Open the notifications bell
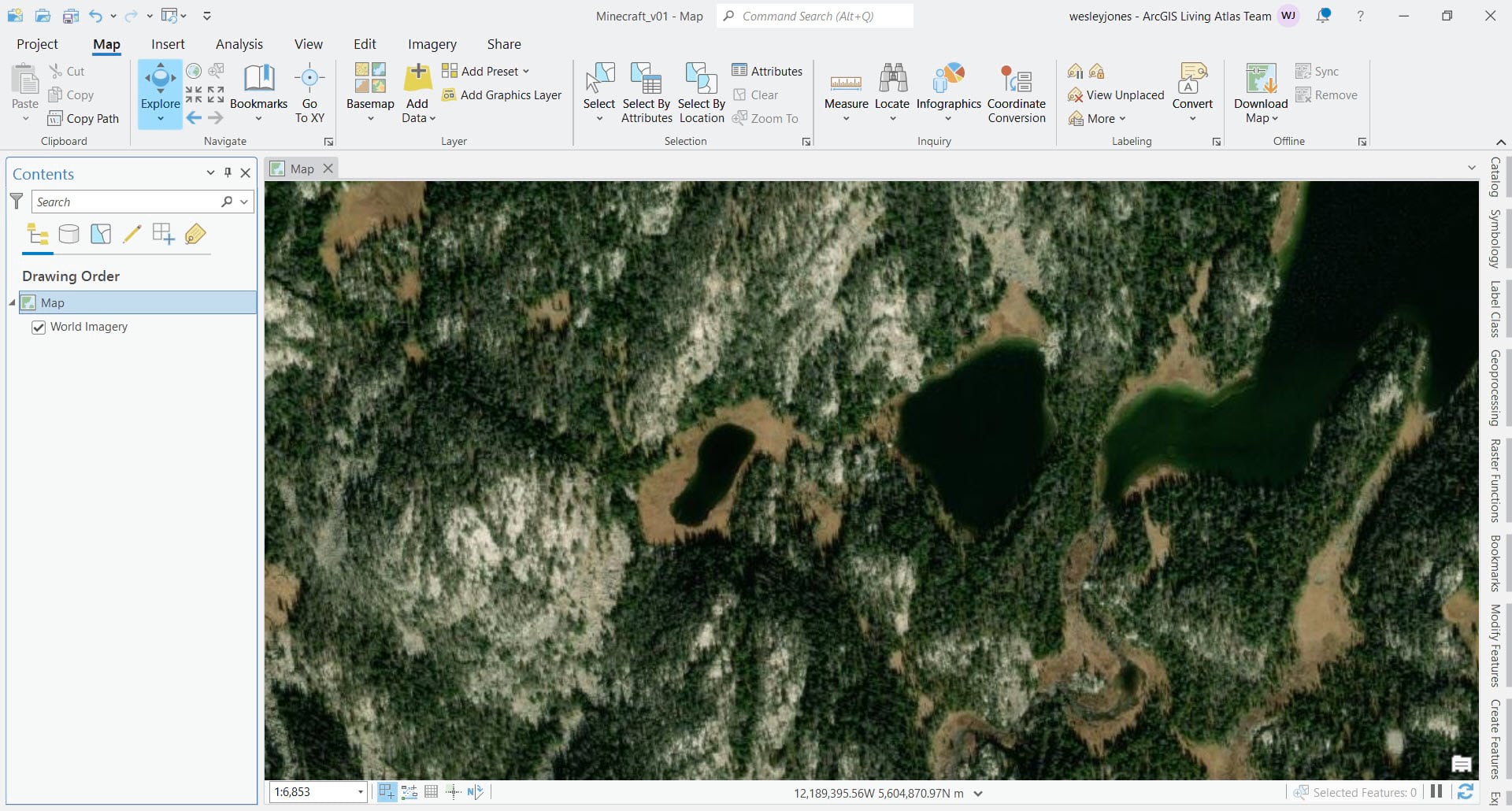Image resolution: width=1512 pixels, height=811 pixels. pos(1324,16)
